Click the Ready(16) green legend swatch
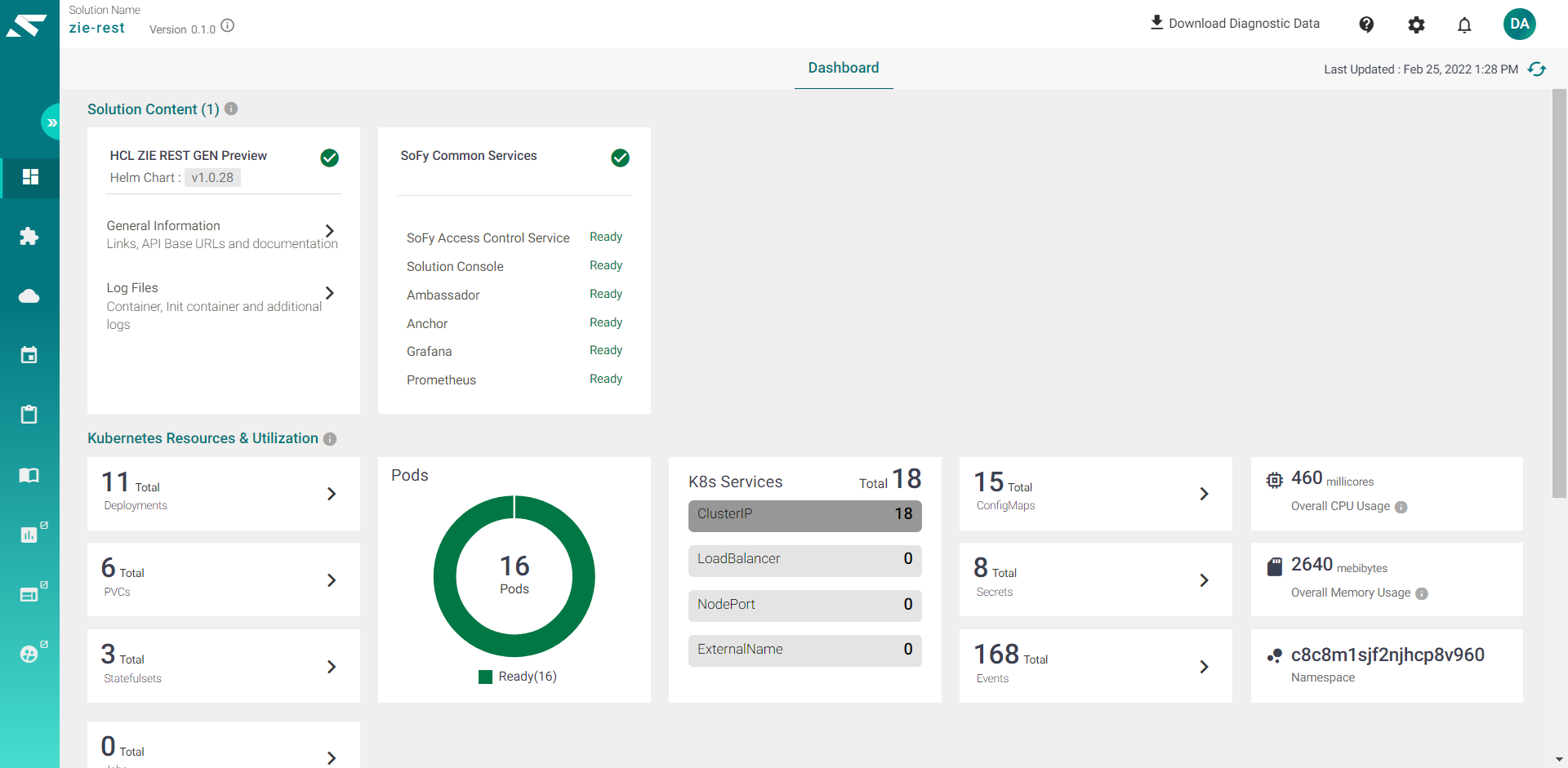The width and height of the screenshot is (1568, 768). [485, 677]
